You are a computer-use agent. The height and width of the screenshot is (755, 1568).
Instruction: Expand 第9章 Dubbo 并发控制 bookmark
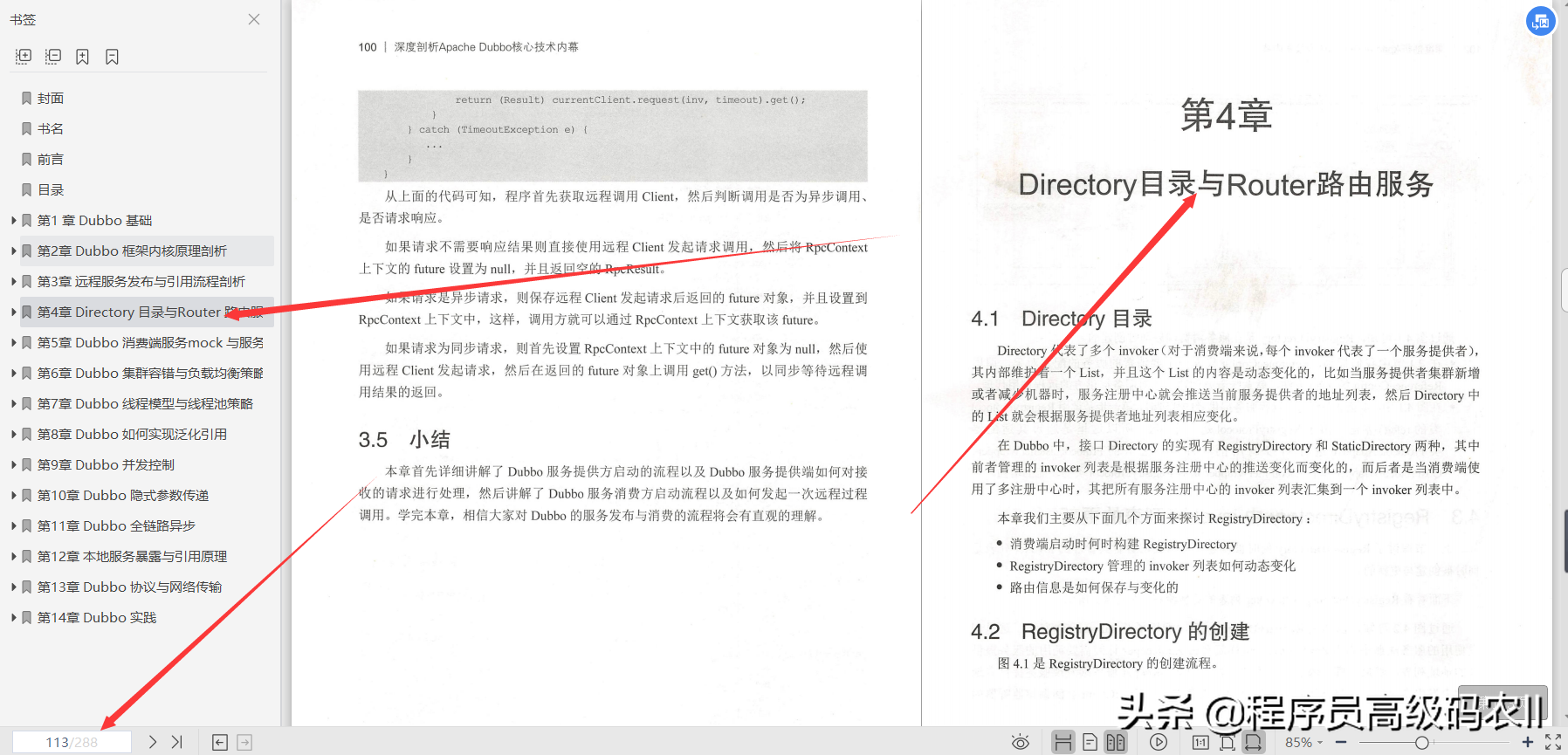click(13, 465)
